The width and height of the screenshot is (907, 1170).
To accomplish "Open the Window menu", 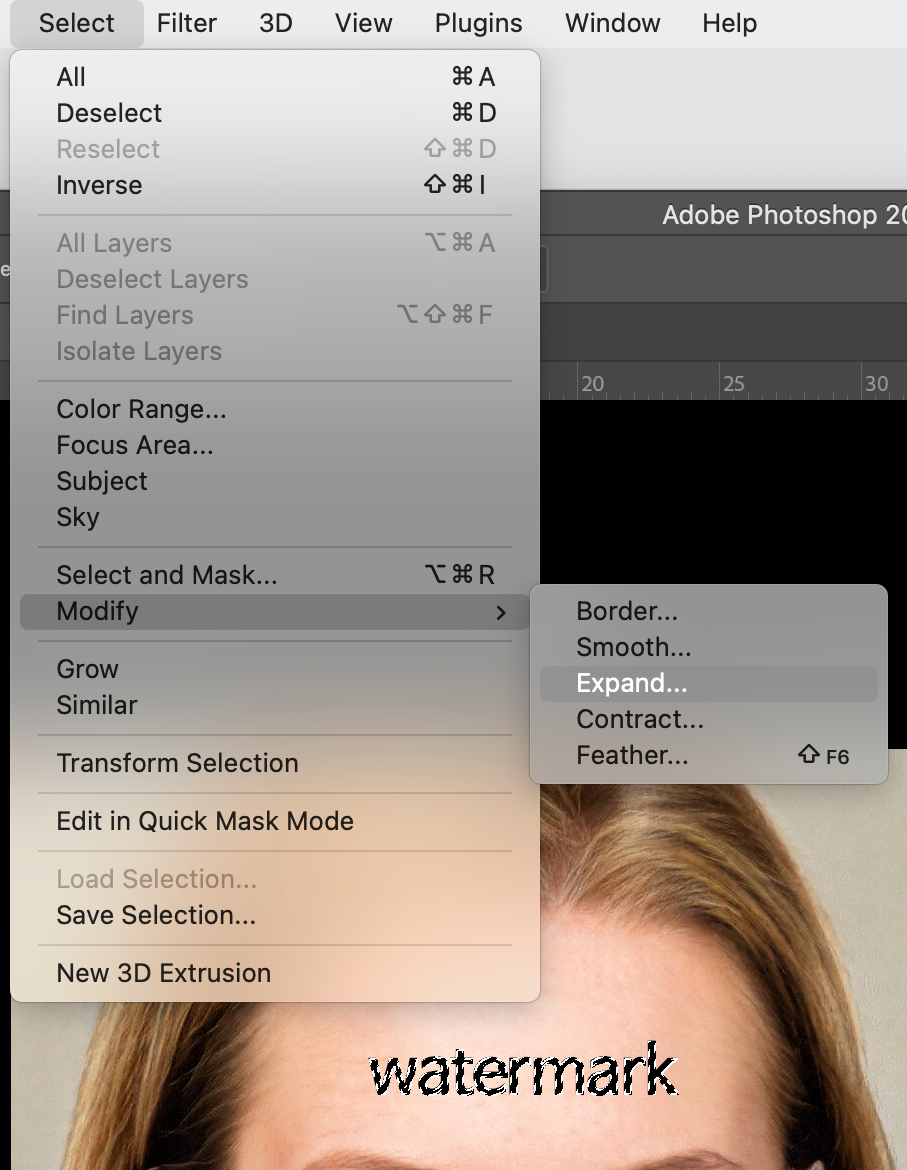I will coord(612,23).
